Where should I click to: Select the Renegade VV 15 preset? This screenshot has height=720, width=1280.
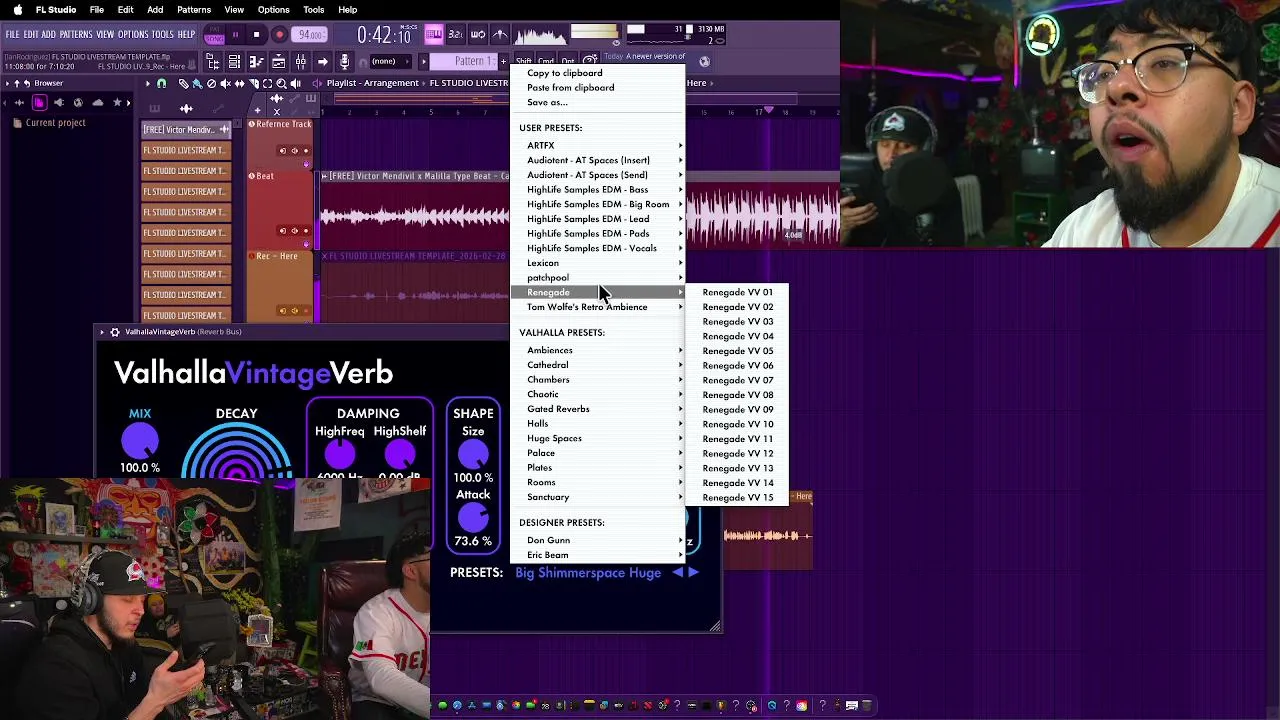pyautogui.click(x=738, y=497)
